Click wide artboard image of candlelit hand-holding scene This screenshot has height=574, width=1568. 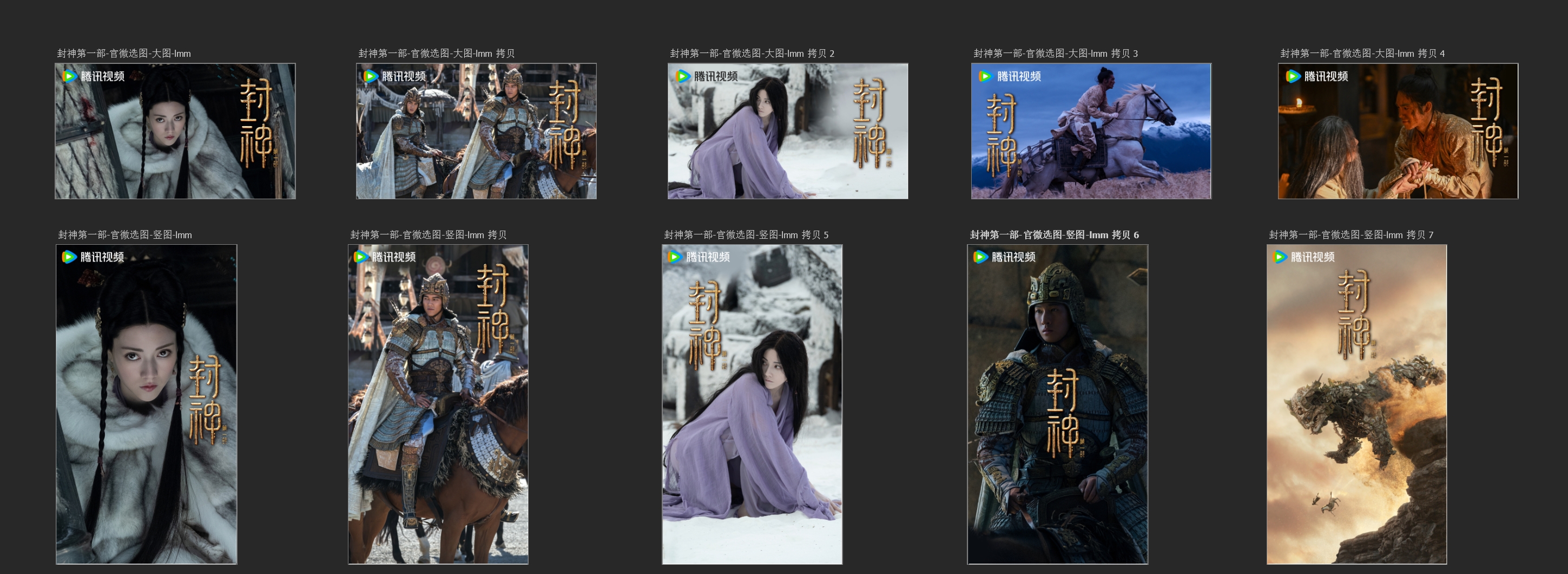point(1398,131)
